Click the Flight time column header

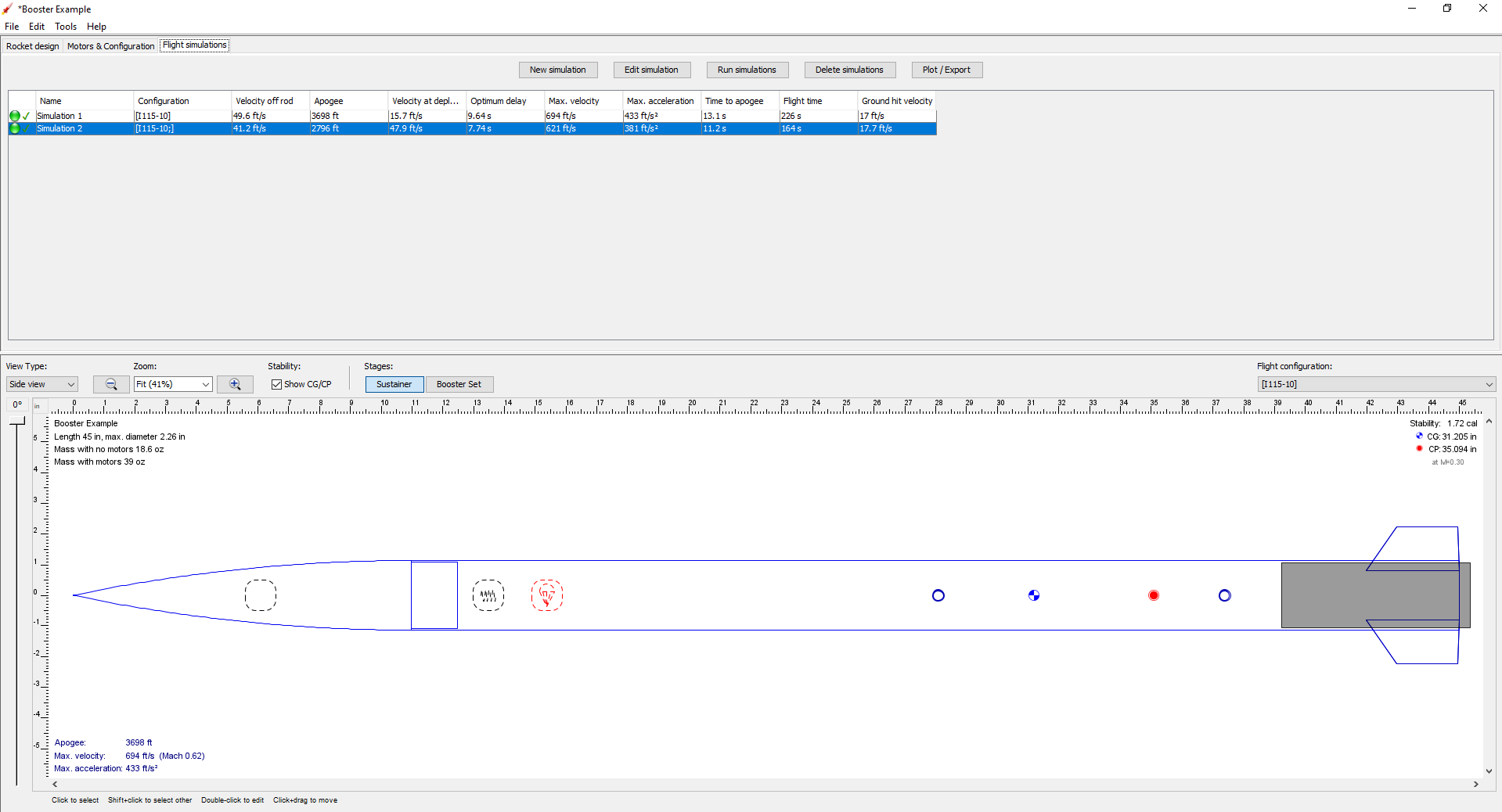tap(819, 101)
